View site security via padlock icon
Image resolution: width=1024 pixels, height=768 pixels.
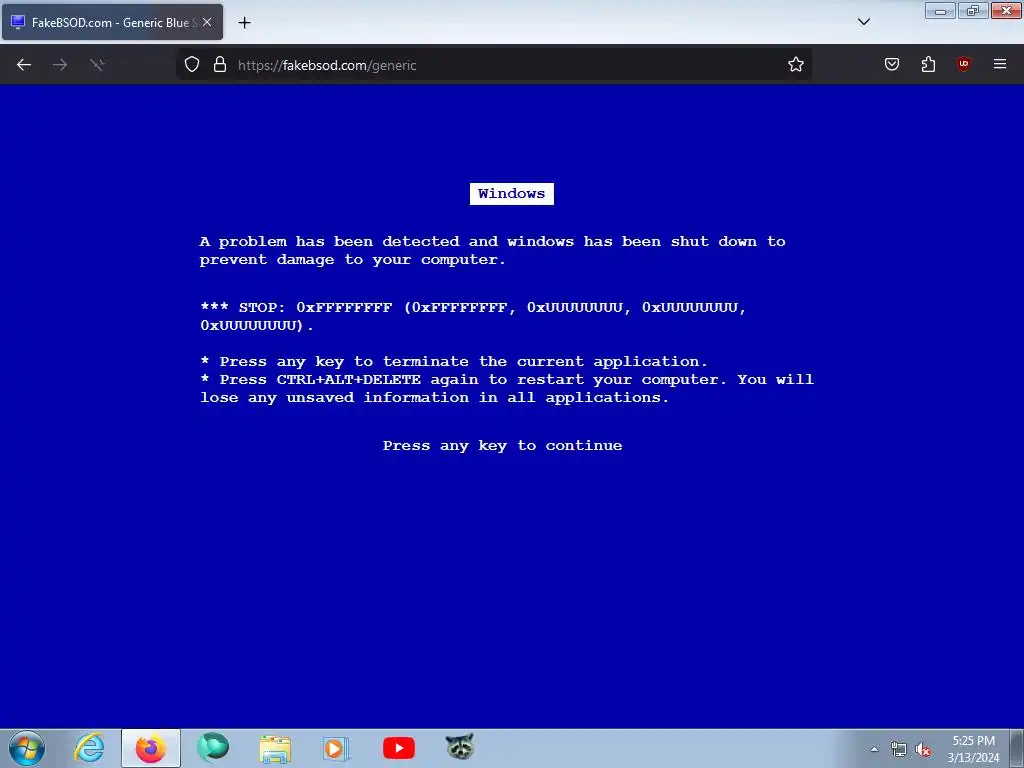[x=220, y=65]
